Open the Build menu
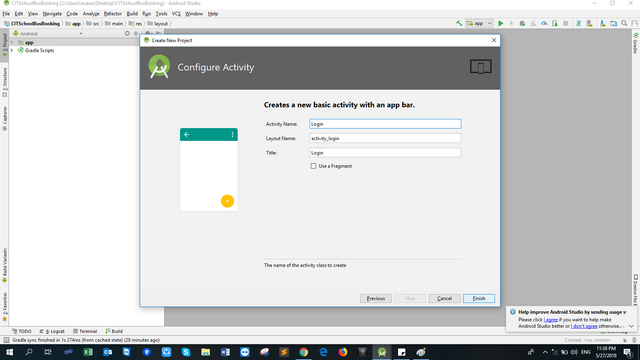 click(x=132, y=13)
